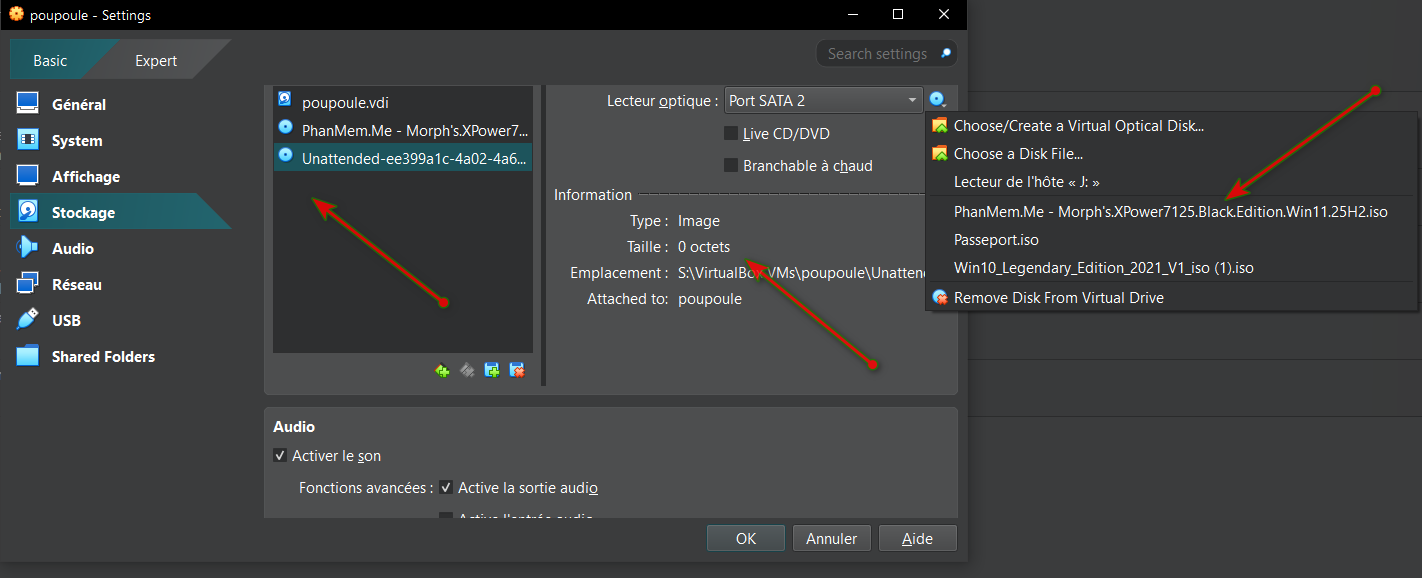
Task: Click the add controller icon below storage tree
Action: [442, 370]
